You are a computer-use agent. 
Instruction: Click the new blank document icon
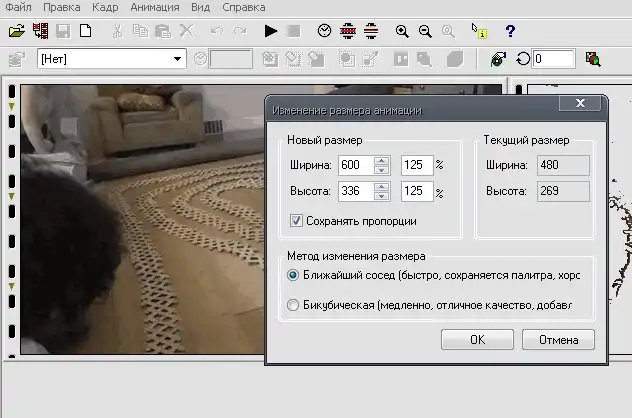click(86, 32)
